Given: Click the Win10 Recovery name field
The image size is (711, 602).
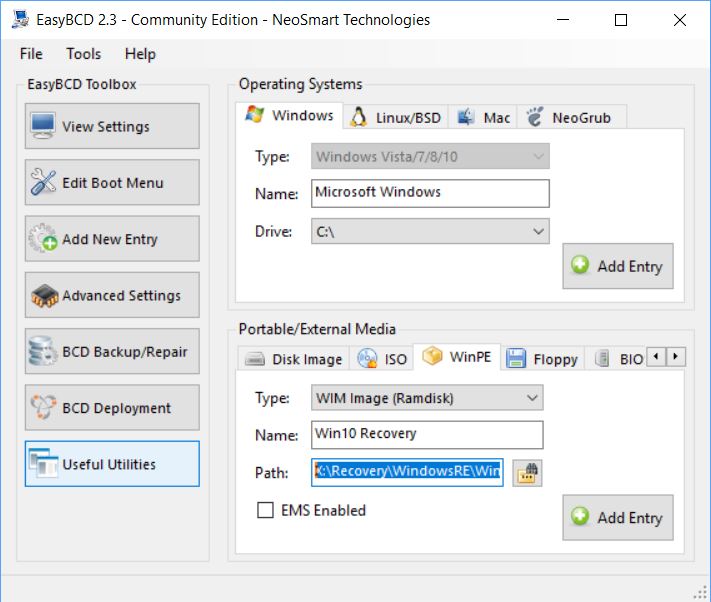Looking at the screenshot, I should [427, 434].
